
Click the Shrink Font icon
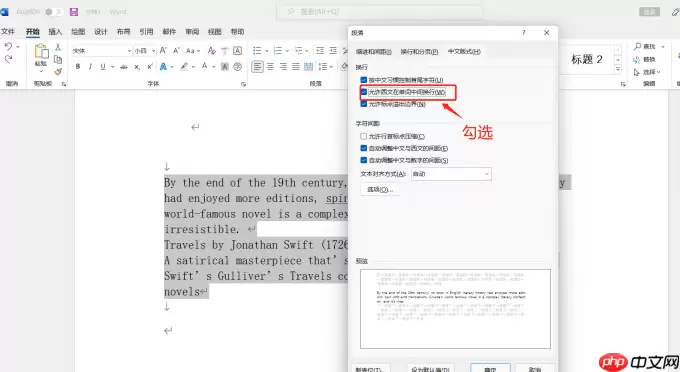pyautogui.click(x=176, y=51)
